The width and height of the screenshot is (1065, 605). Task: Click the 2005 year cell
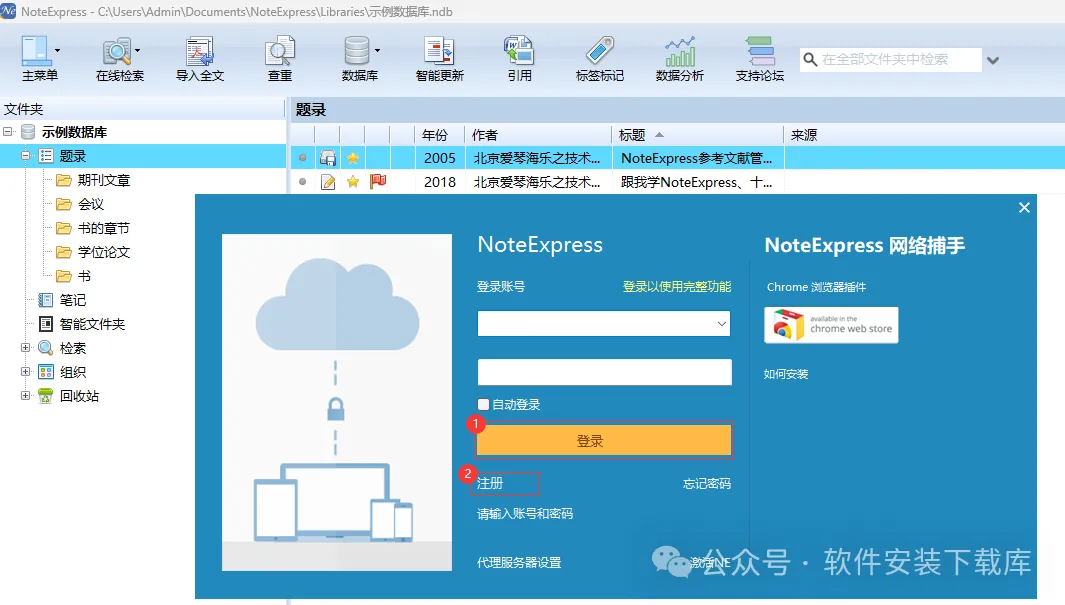point(439,158)
